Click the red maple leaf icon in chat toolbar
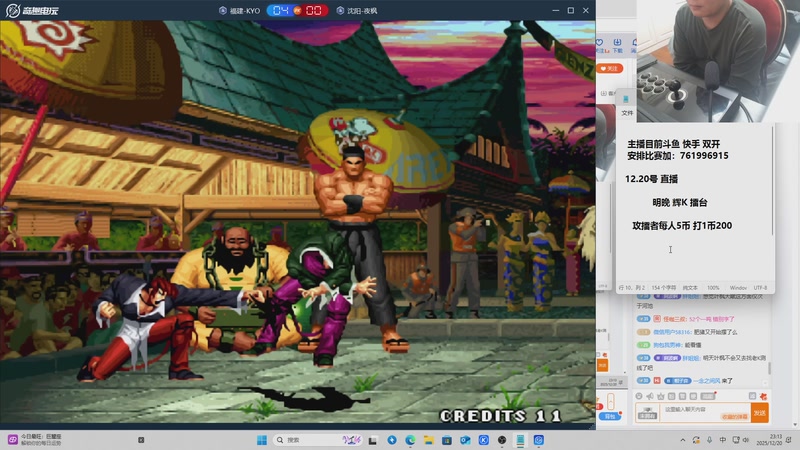The image size is (800, 450). pyautogui.click(x=763, y=396)
